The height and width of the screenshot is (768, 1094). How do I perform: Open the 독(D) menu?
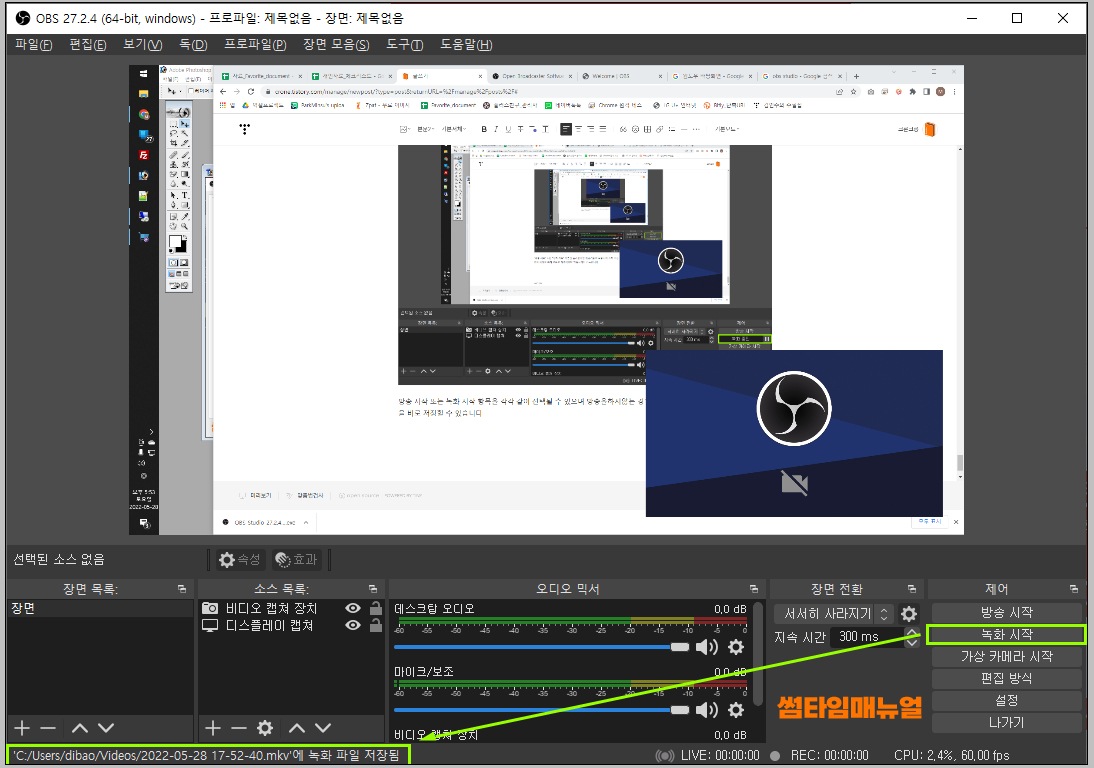[x=193, y=45]
